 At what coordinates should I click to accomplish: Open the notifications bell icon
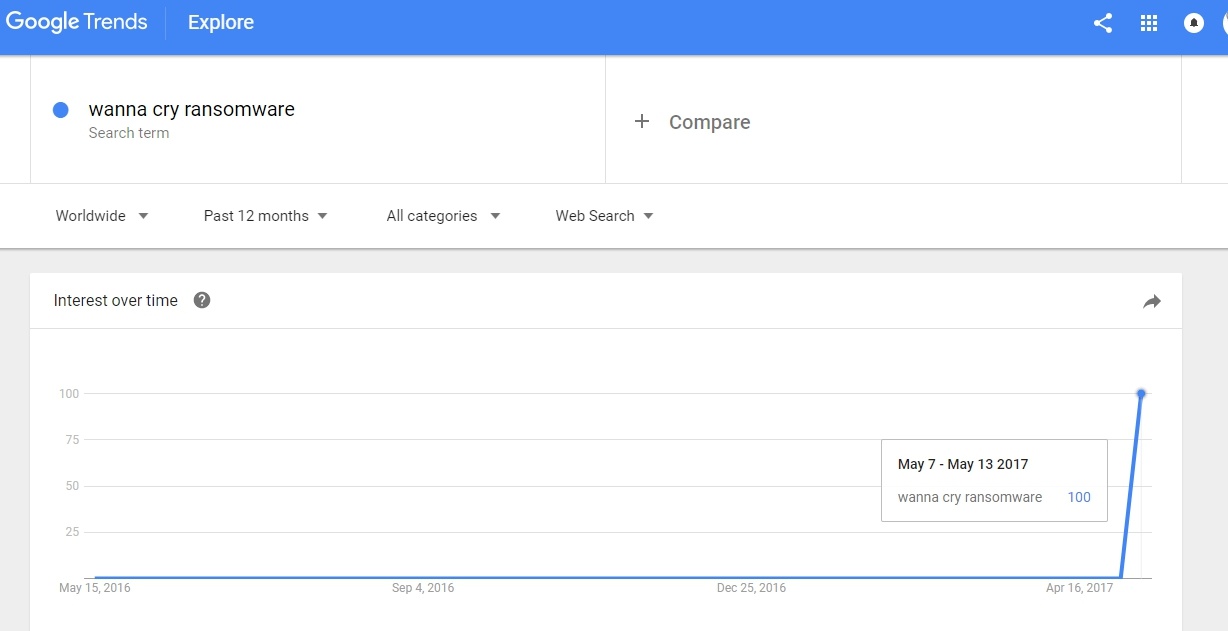coord(1194,23)
